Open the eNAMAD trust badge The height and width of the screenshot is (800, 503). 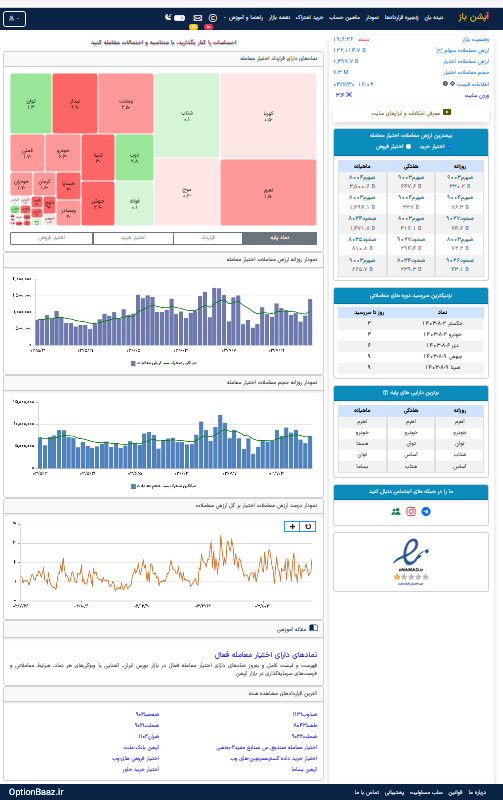pos(411,562)
